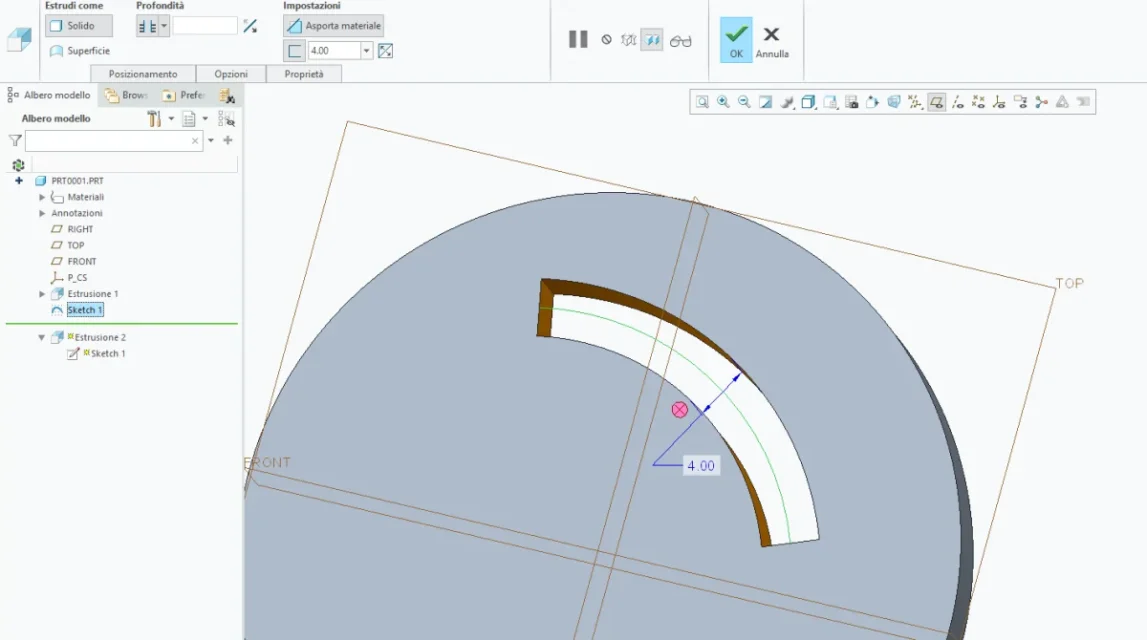
Task: Click the view normal arrow icon
Action: point(873,102)
